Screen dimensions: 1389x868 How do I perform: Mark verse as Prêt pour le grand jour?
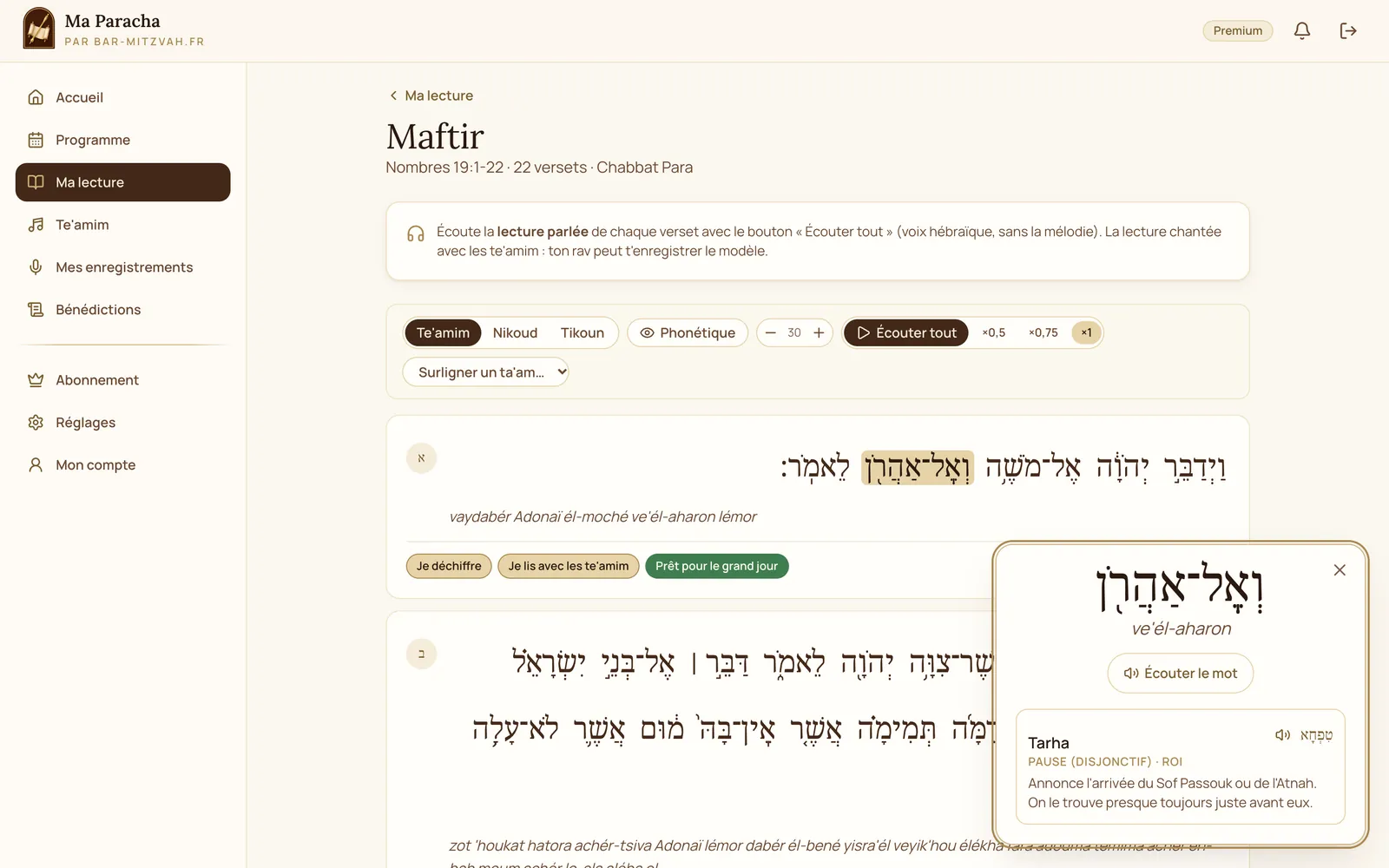click(717, 566)
